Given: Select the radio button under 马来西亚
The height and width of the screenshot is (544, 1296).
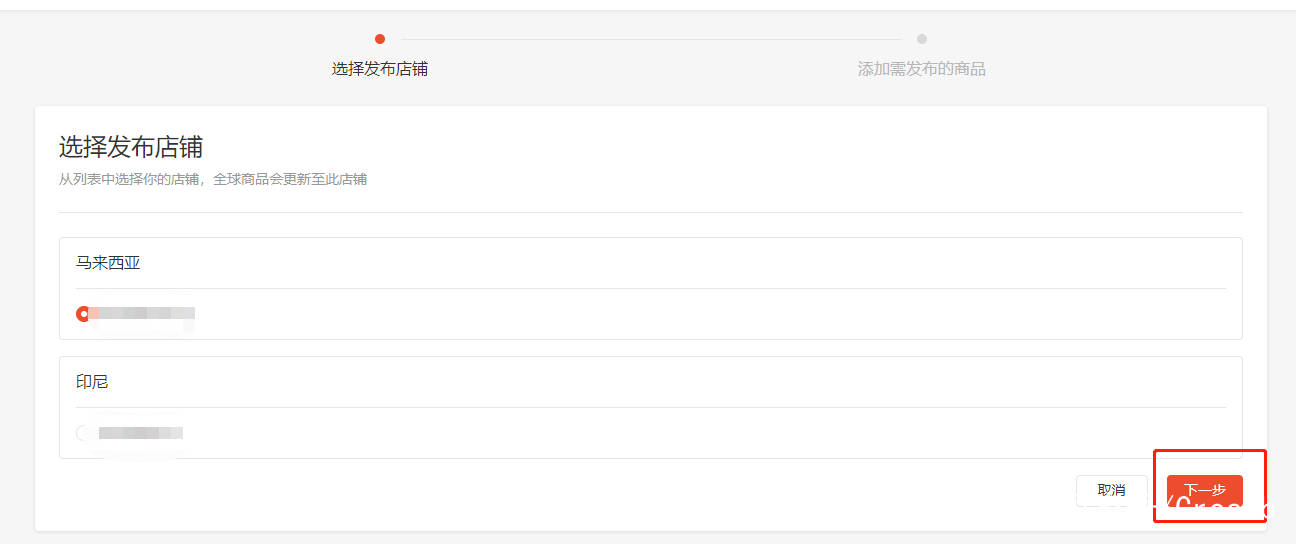Looking at the screenshot, I should [83, 314].
